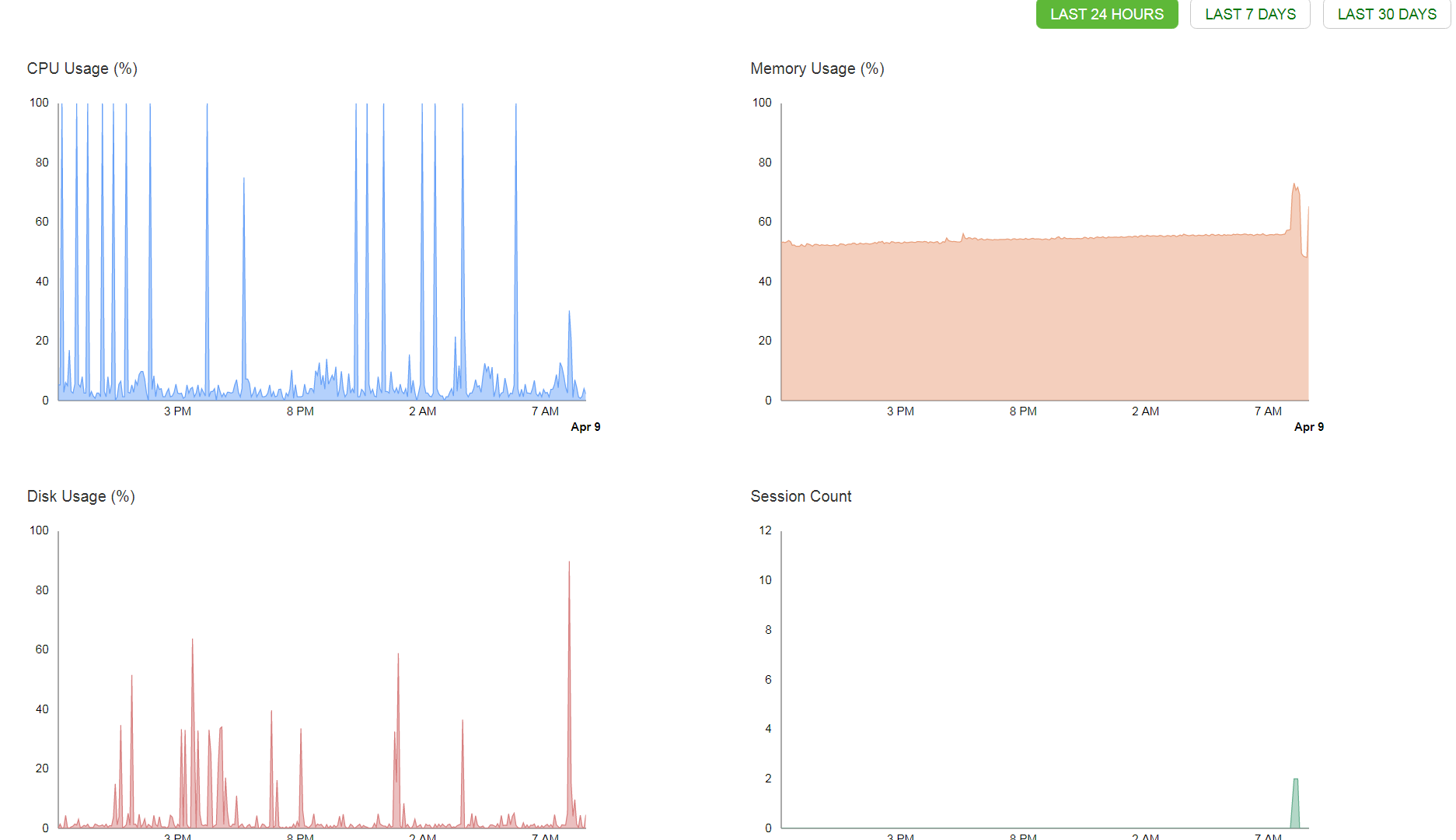Click the 80 label on the Memory Usage y-axis
The height and width of the screenshot is (840, 1456).
click(x=765, y=163)
